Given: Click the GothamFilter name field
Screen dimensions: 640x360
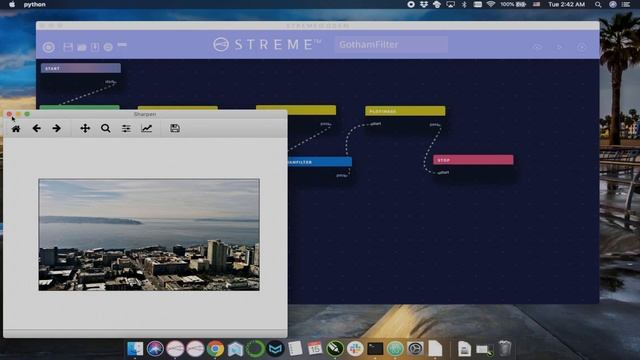Looking at the screenshot, I should point(391,44).
